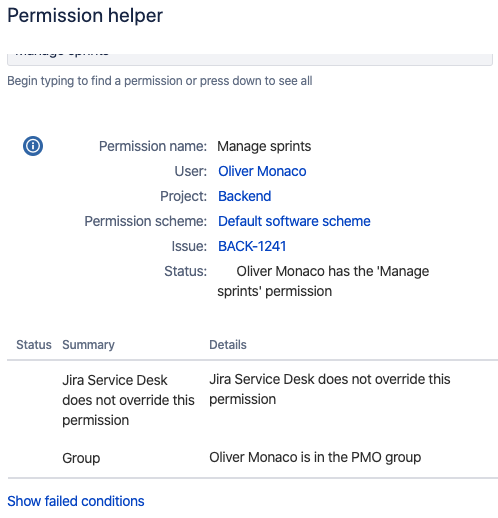Image resolution: width=498 pixels, height=518 pixels.
Task: Click 'Oliver Monaco is in the PMO group' text
Action: 315,457
